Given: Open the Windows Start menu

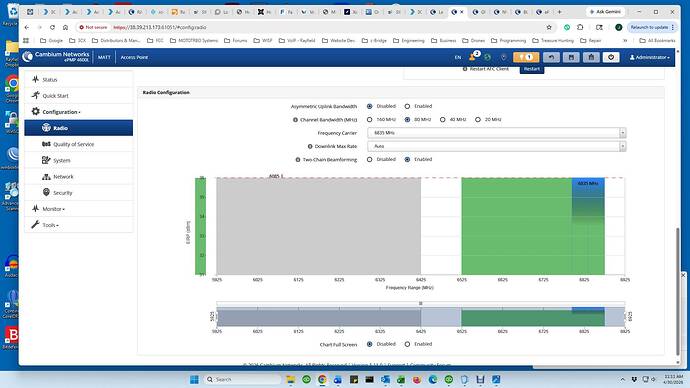Looking at the screenshot, I should (x=194, y=379).
